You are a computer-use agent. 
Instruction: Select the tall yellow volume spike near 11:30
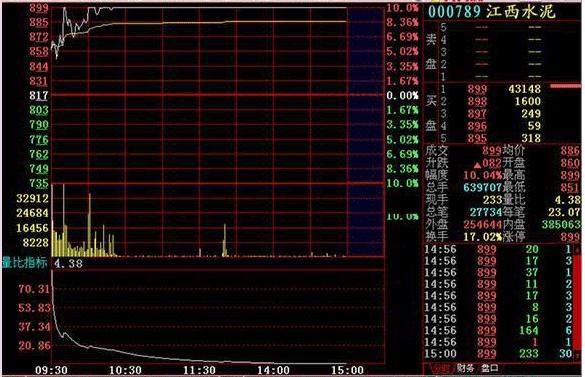click(225, 240)
